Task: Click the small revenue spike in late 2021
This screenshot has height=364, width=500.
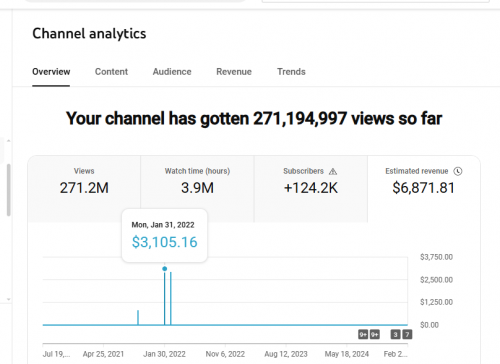Action: 138,317
